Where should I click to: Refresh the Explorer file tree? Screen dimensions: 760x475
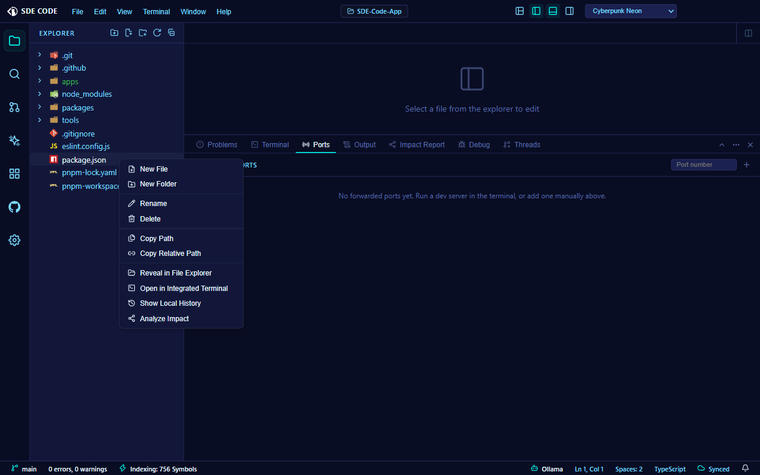coord(157,32)
